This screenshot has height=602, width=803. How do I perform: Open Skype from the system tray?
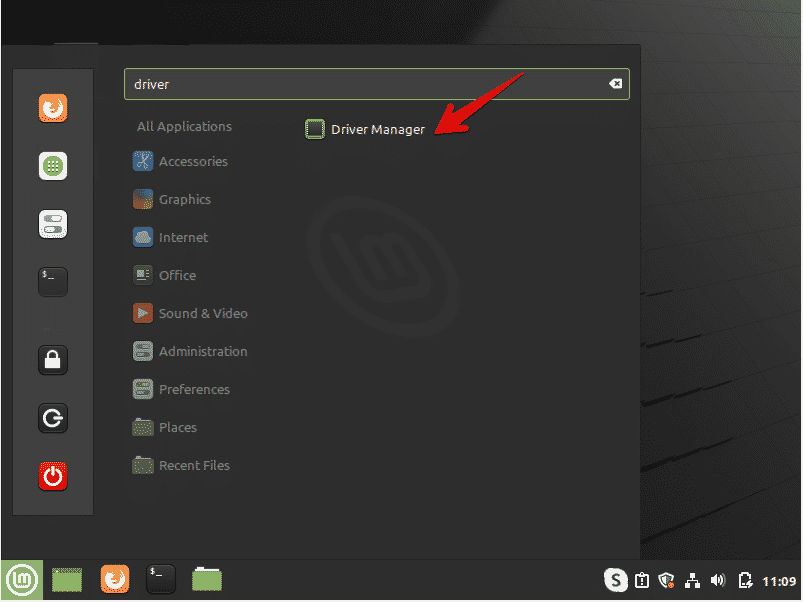tap(615, 580)
